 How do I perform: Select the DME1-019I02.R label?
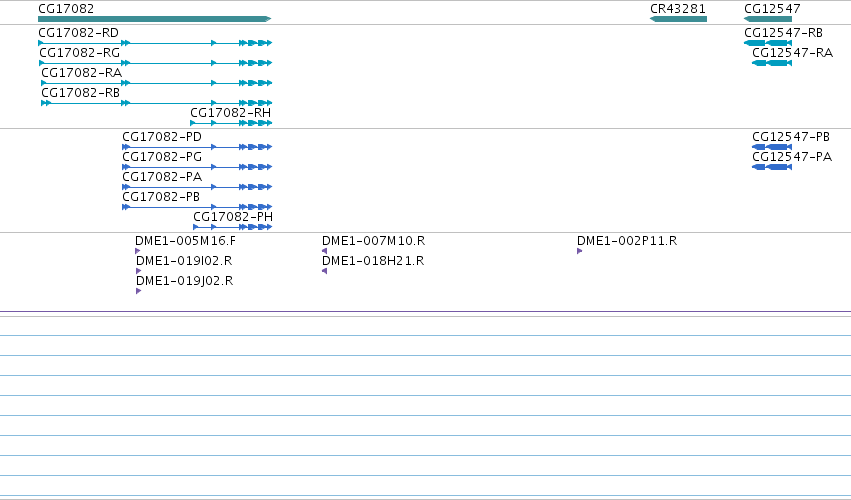(x=184, y=261)
